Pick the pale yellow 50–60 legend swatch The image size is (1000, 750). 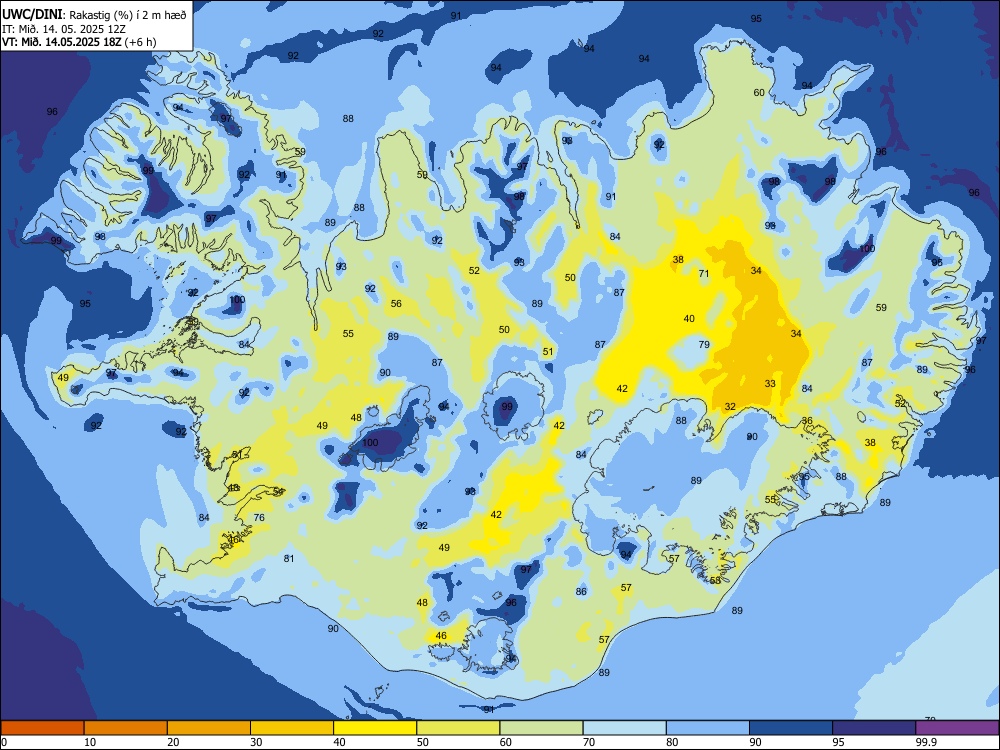(459, 728)
